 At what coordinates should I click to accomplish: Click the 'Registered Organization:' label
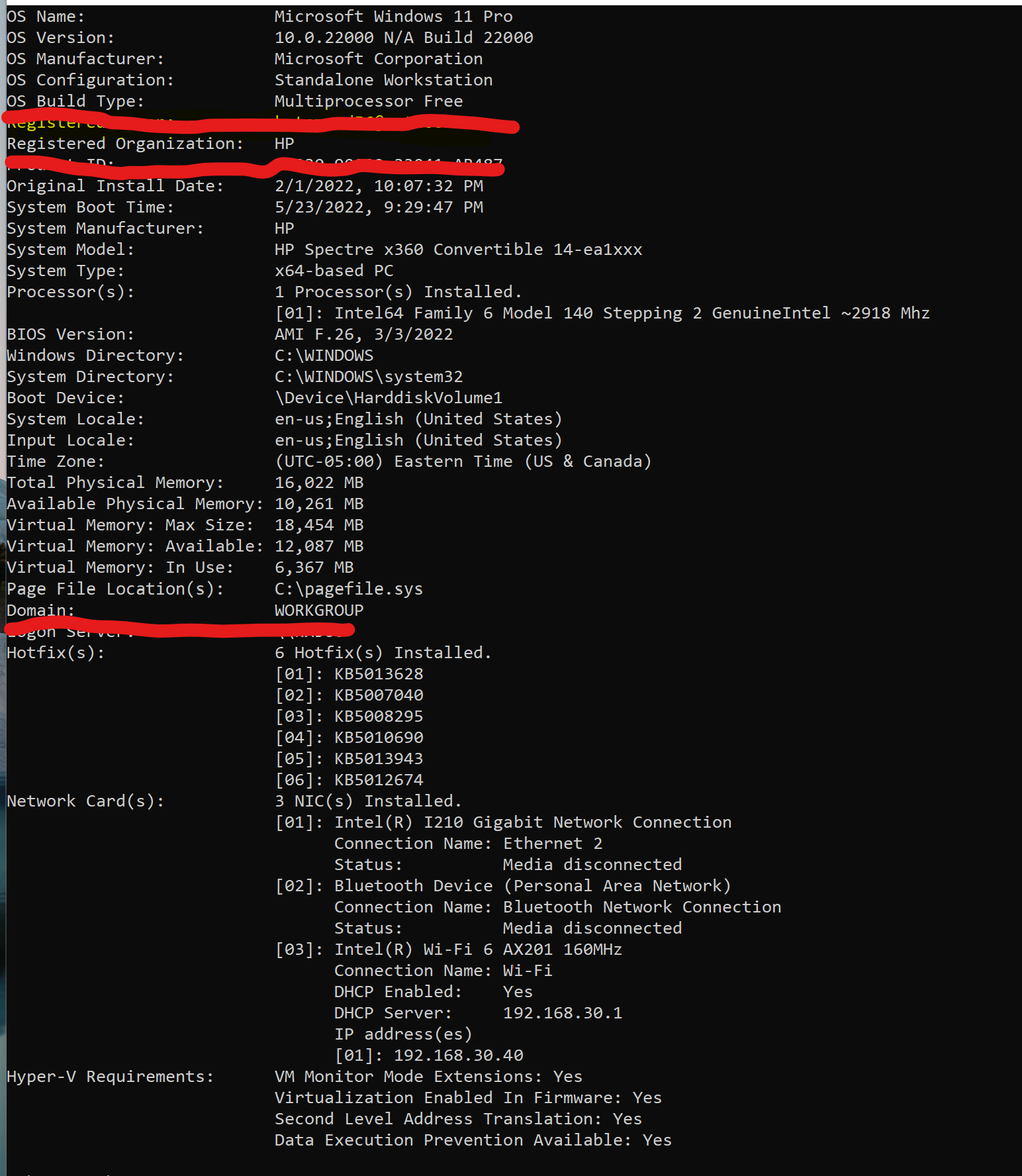125,144
